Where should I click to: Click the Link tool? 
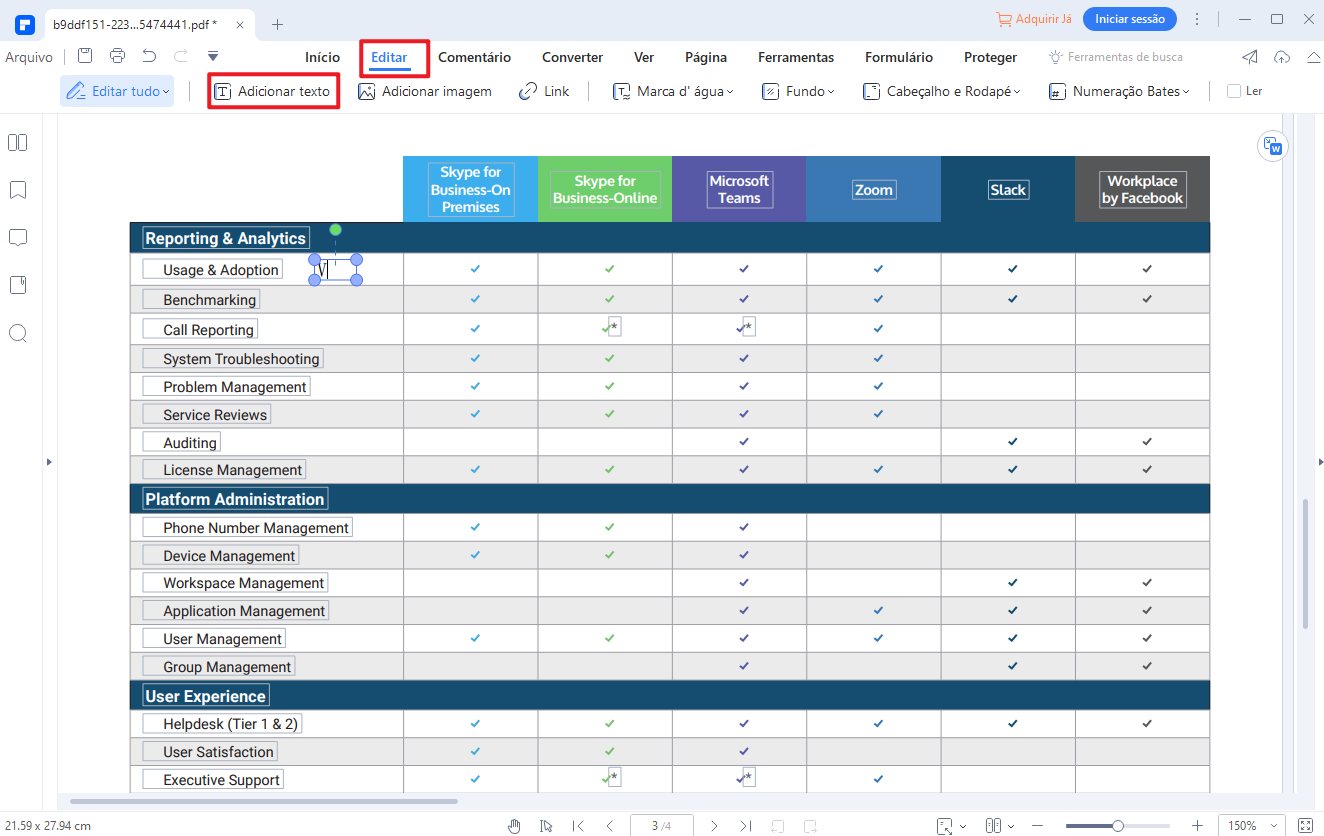tap(544, 91)
